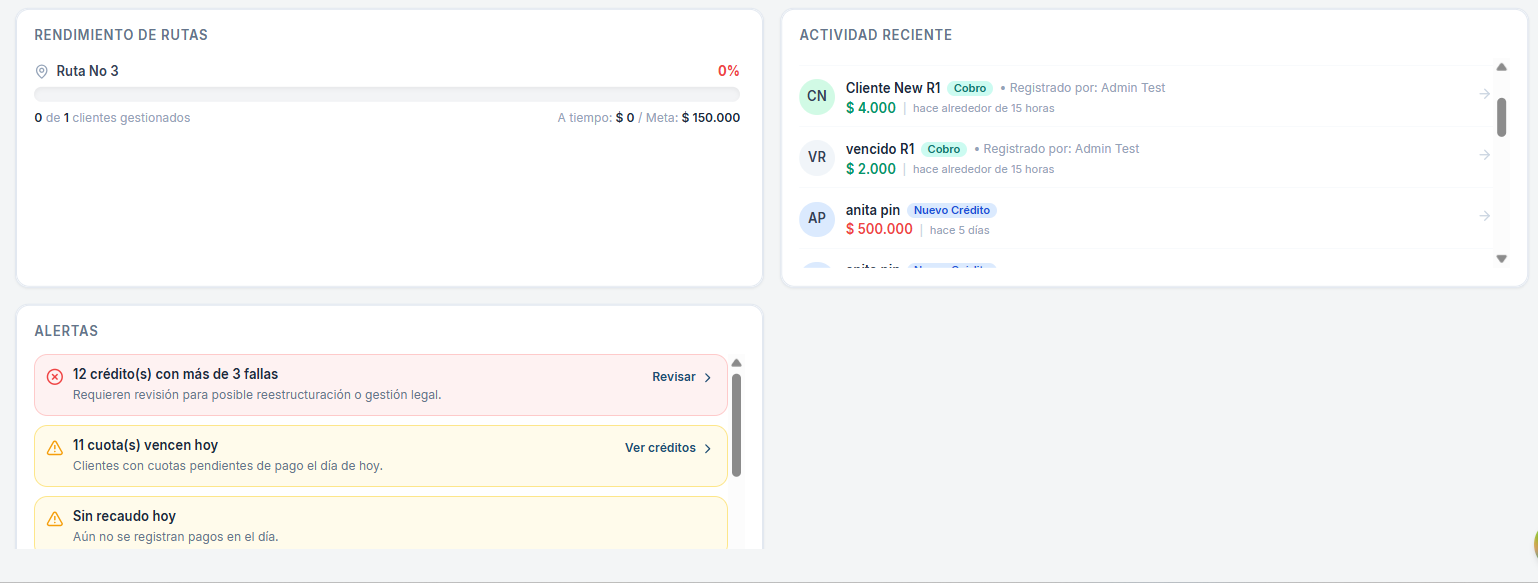
Task: Open the CN avatar for Cliente New R1
Action: click(817, 96)
